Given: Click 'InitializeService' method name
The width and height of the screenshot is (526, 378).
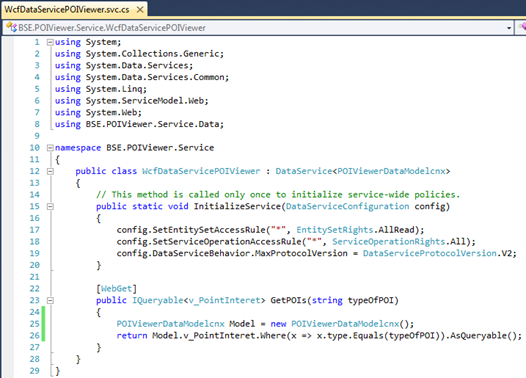Looking at the screenshot, I should pos(237,206).
